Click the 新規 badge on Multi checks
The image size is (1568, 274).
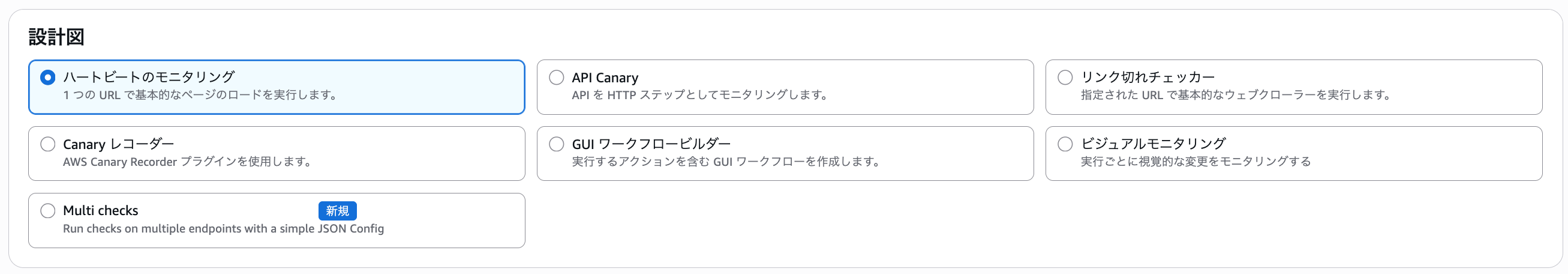click(x=337, y=210)
